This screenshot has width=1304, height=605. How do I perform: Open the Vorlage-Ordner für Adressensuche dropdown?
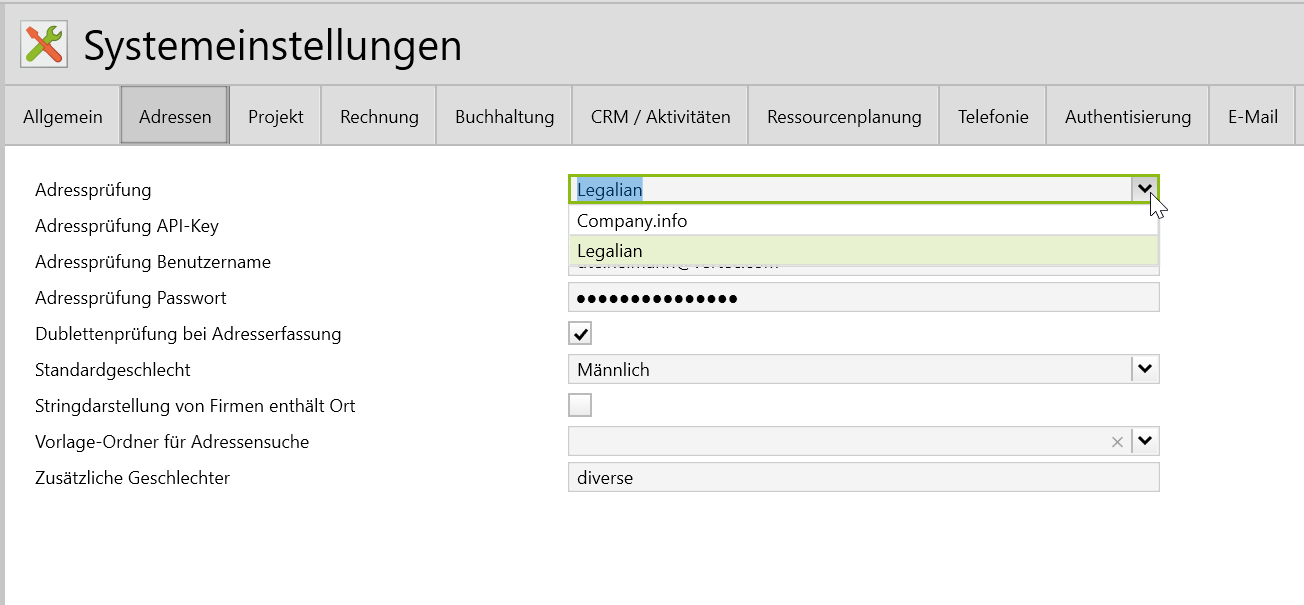(x=1145, y=441)
